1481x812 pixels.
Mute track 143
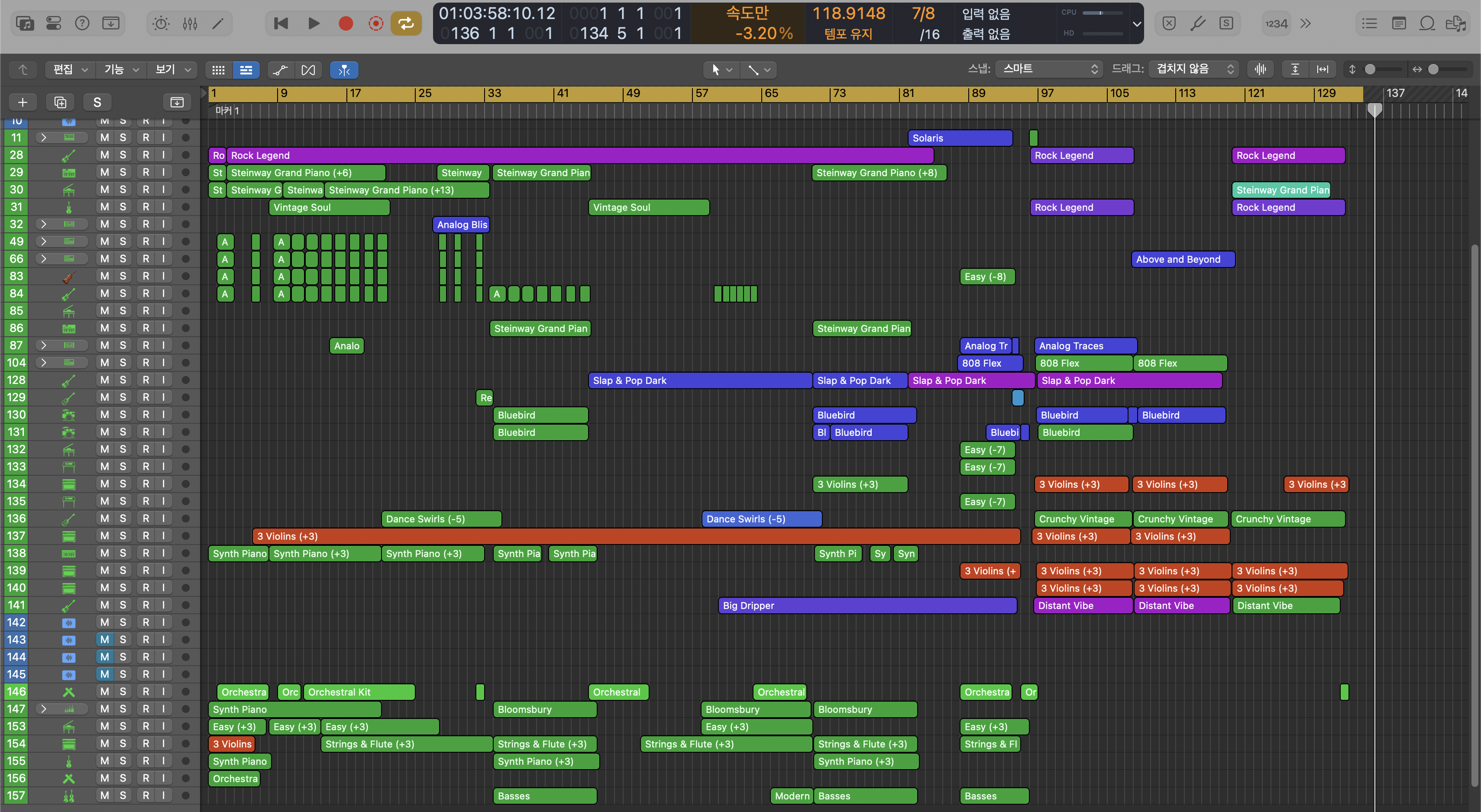[x=105, y=640]
